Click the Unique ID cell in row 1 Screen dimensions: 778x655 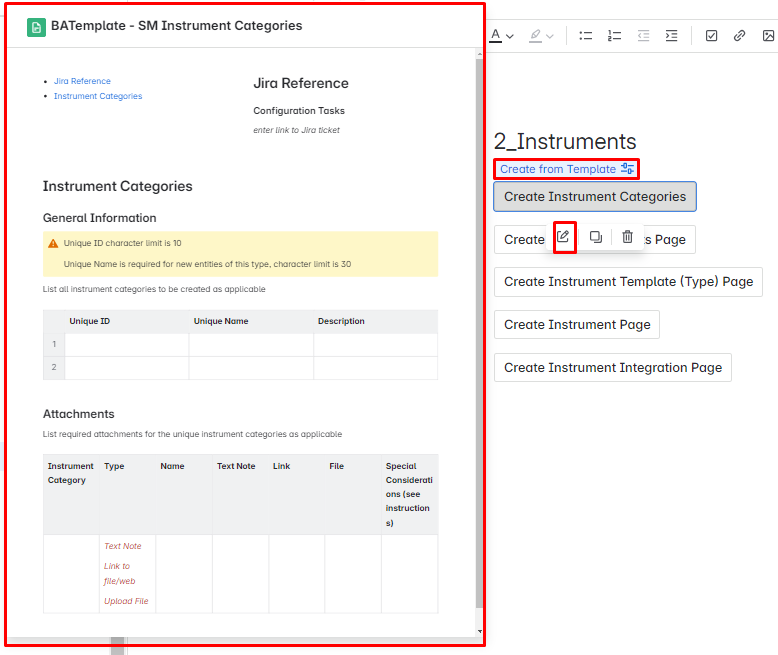[x=127, y=344]
